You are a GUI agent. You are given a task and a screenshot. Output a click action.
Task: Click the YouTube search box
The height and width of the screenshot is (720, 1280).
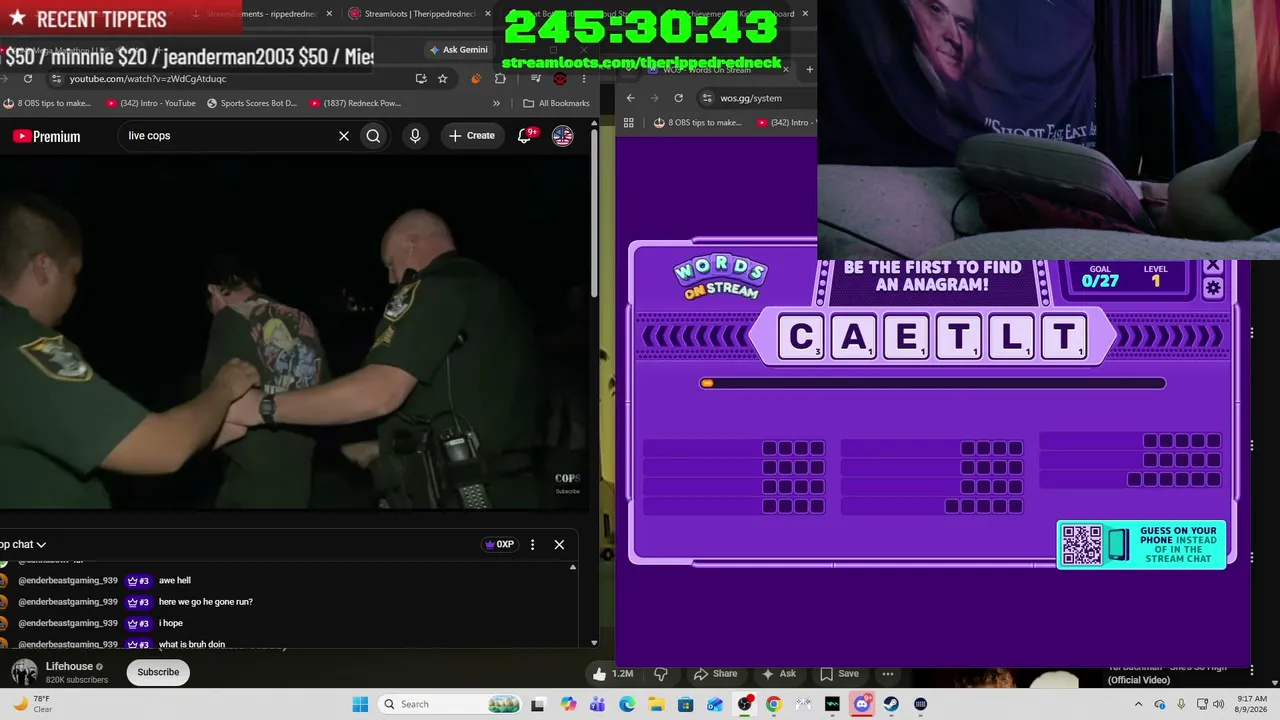click(x=228, y=136)
